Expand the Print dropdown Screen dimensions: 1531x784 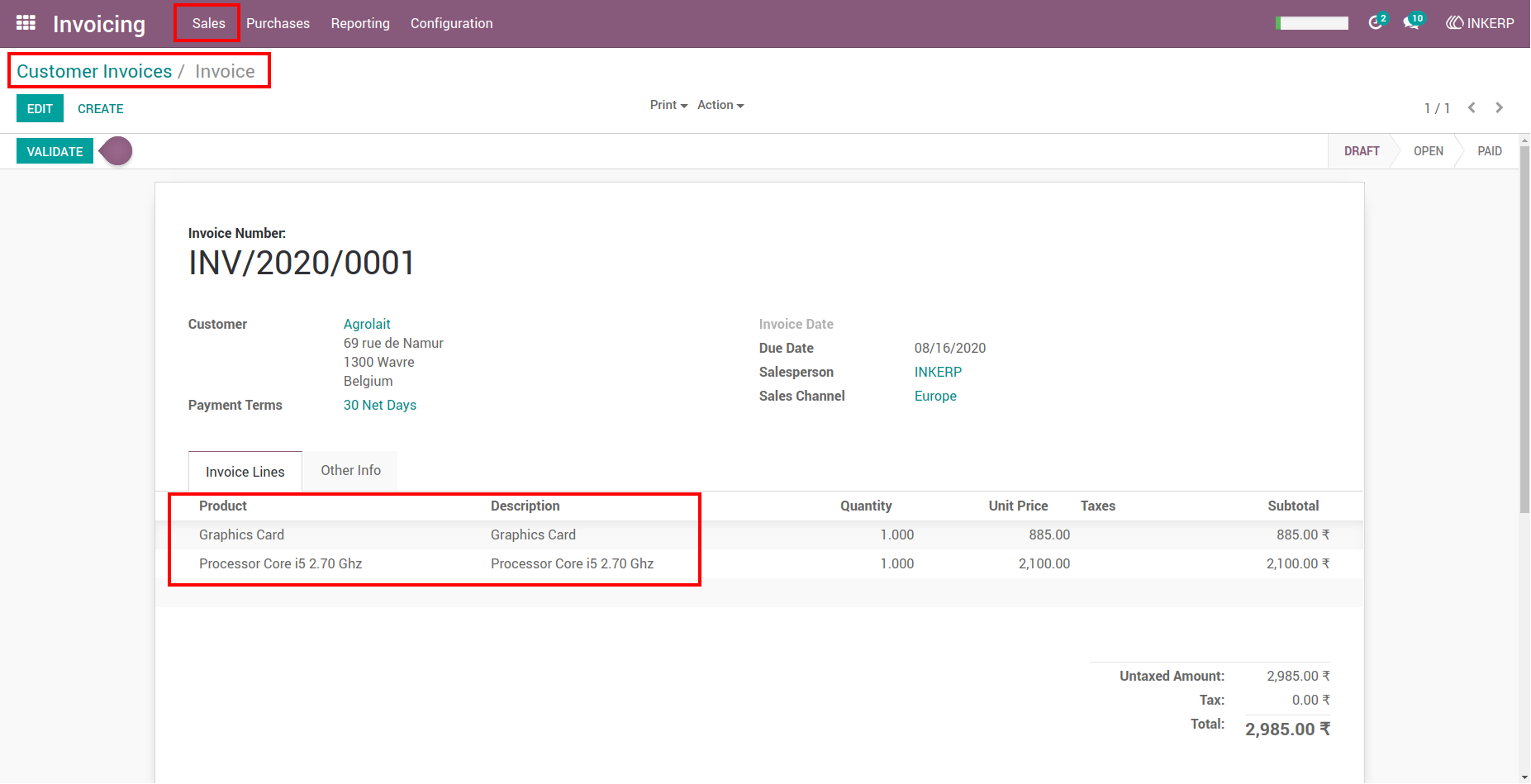pyautogui.click(x=668, y=105)
